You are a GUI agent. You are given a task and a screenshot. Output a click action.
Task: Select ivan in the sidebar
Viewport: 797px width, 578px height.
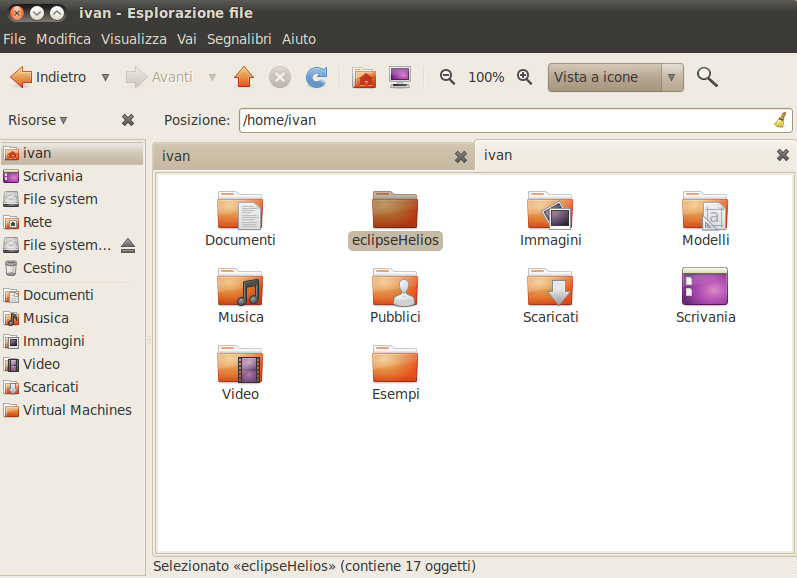72,153
